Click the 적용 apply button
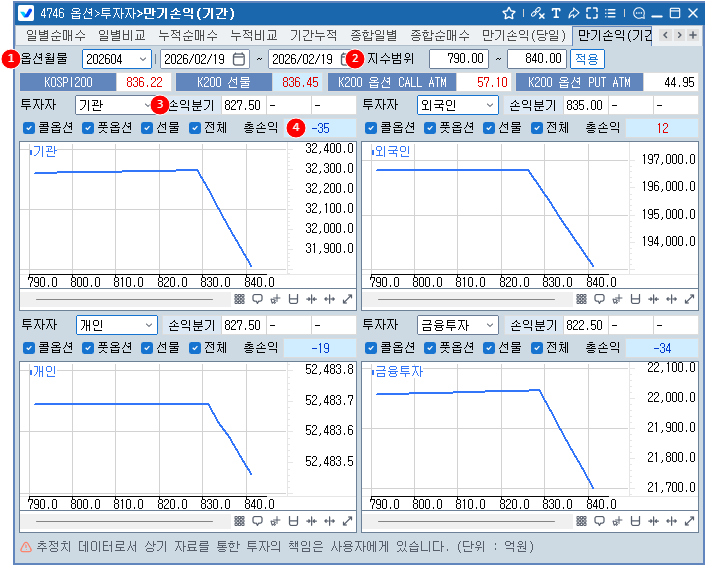Image resolution: width=706 pixels, height=566 pixels. pos(587,59)
